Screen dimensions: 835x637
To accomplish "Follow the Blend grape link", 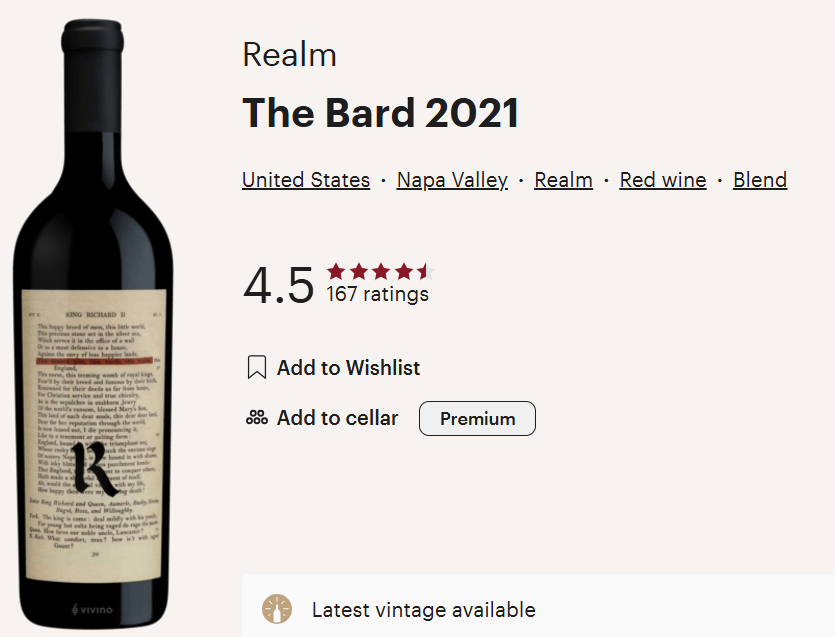I will 760,180.
